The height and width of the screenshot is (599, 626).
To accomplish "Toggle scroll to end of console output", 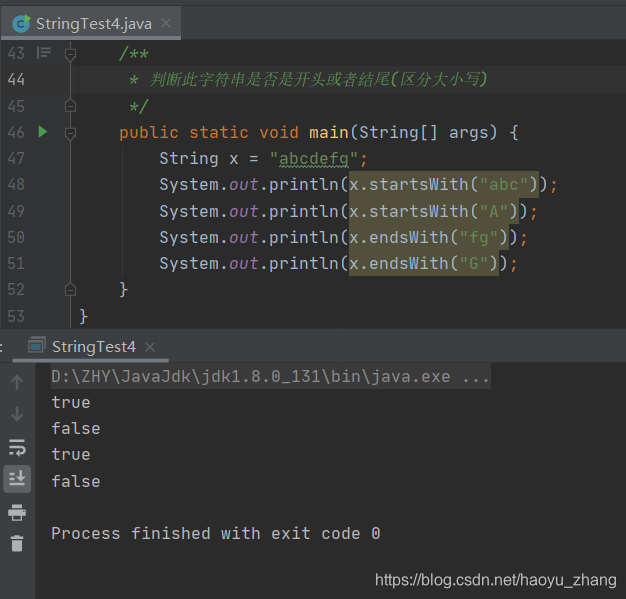I will 17,478.
